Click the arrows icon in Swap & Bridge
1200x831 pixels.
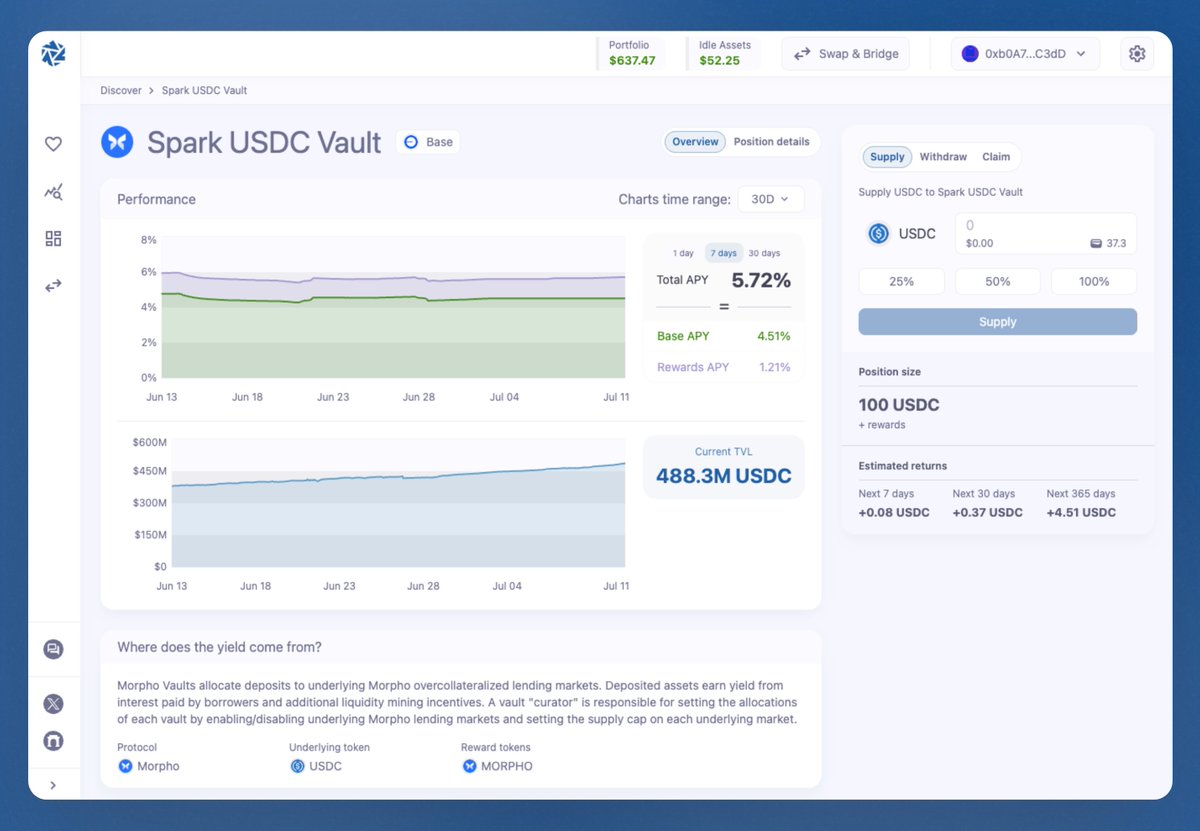point(802,54)
